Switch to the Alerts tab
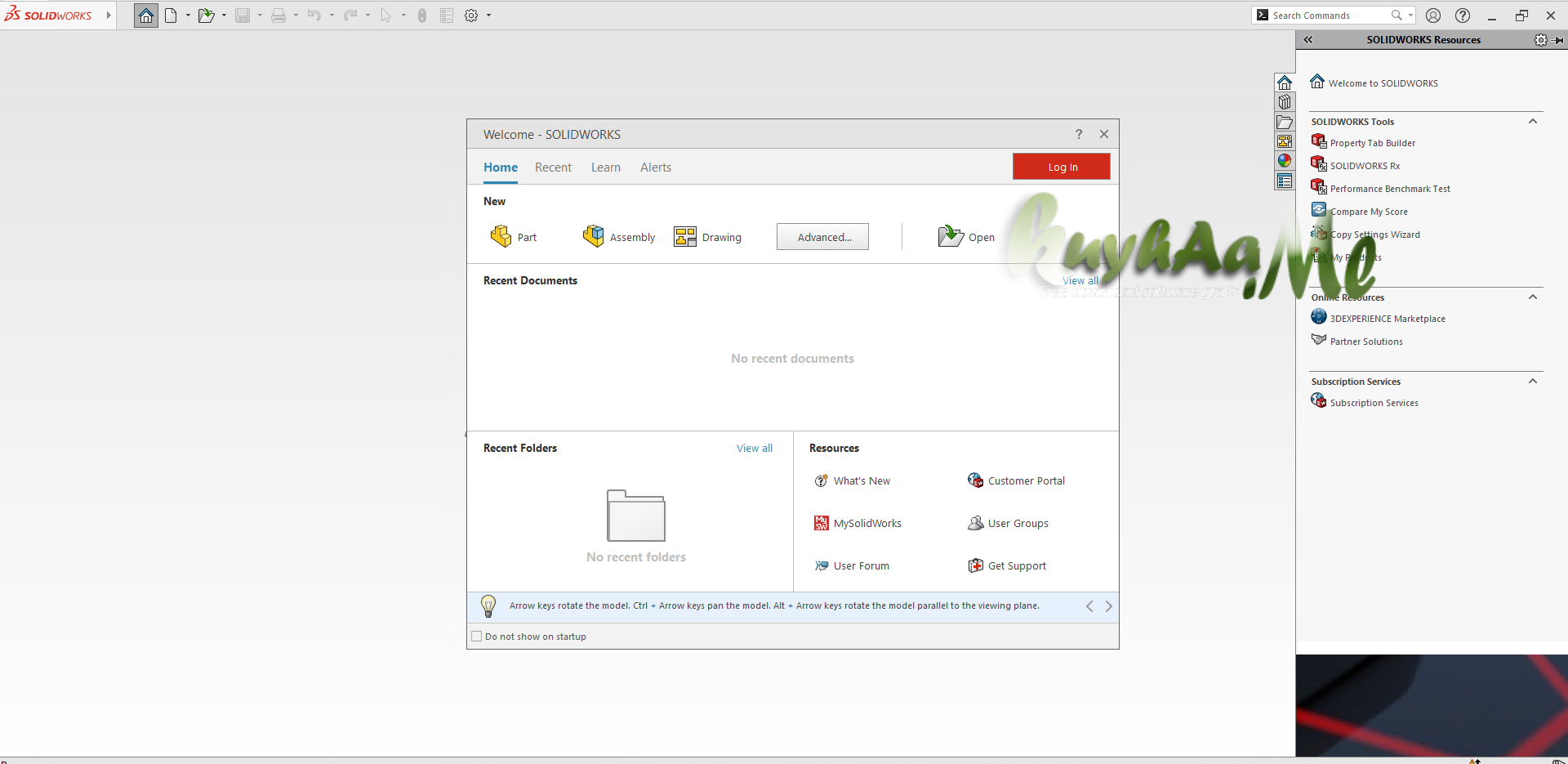Viewport: 1568px width, 764px height. [x=656, y=168]
